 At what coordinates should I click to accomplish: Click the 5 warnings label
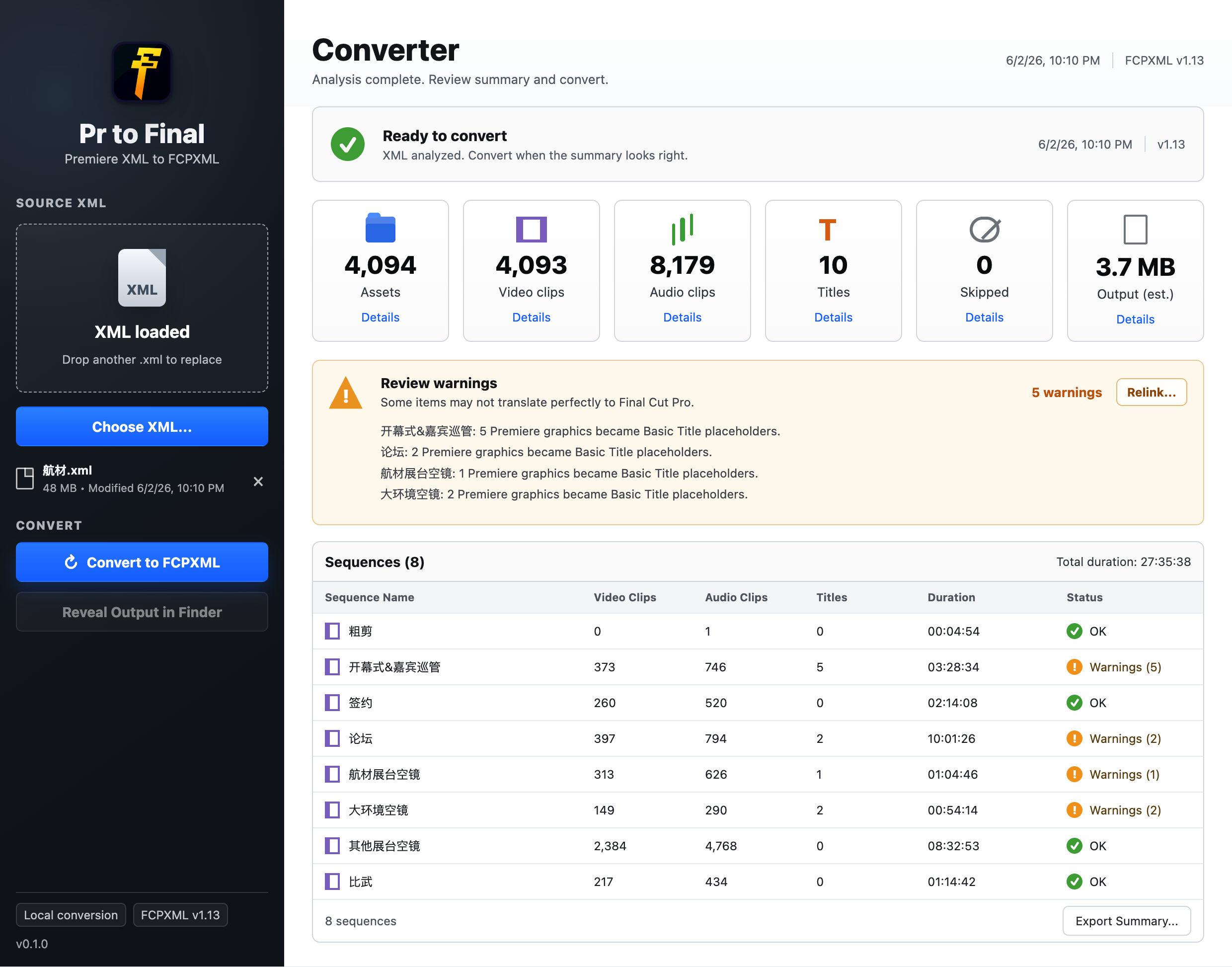(x=1066, y=393)
